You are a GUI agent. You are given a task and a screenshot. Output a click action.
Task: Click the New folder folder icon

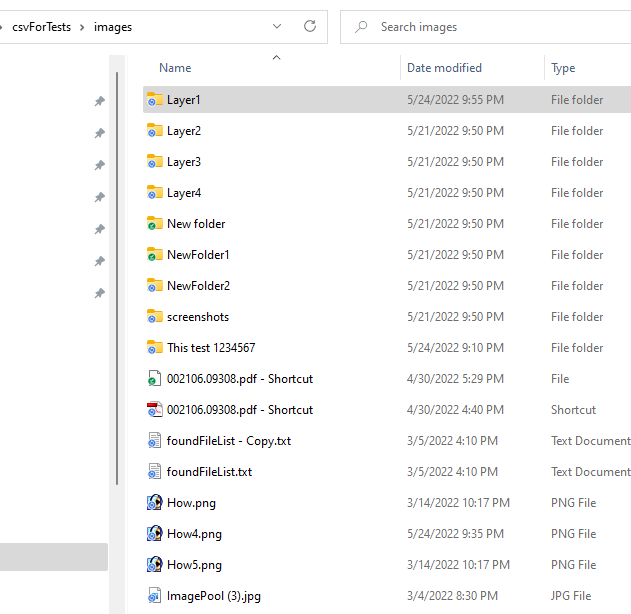[x=155, y=223]
